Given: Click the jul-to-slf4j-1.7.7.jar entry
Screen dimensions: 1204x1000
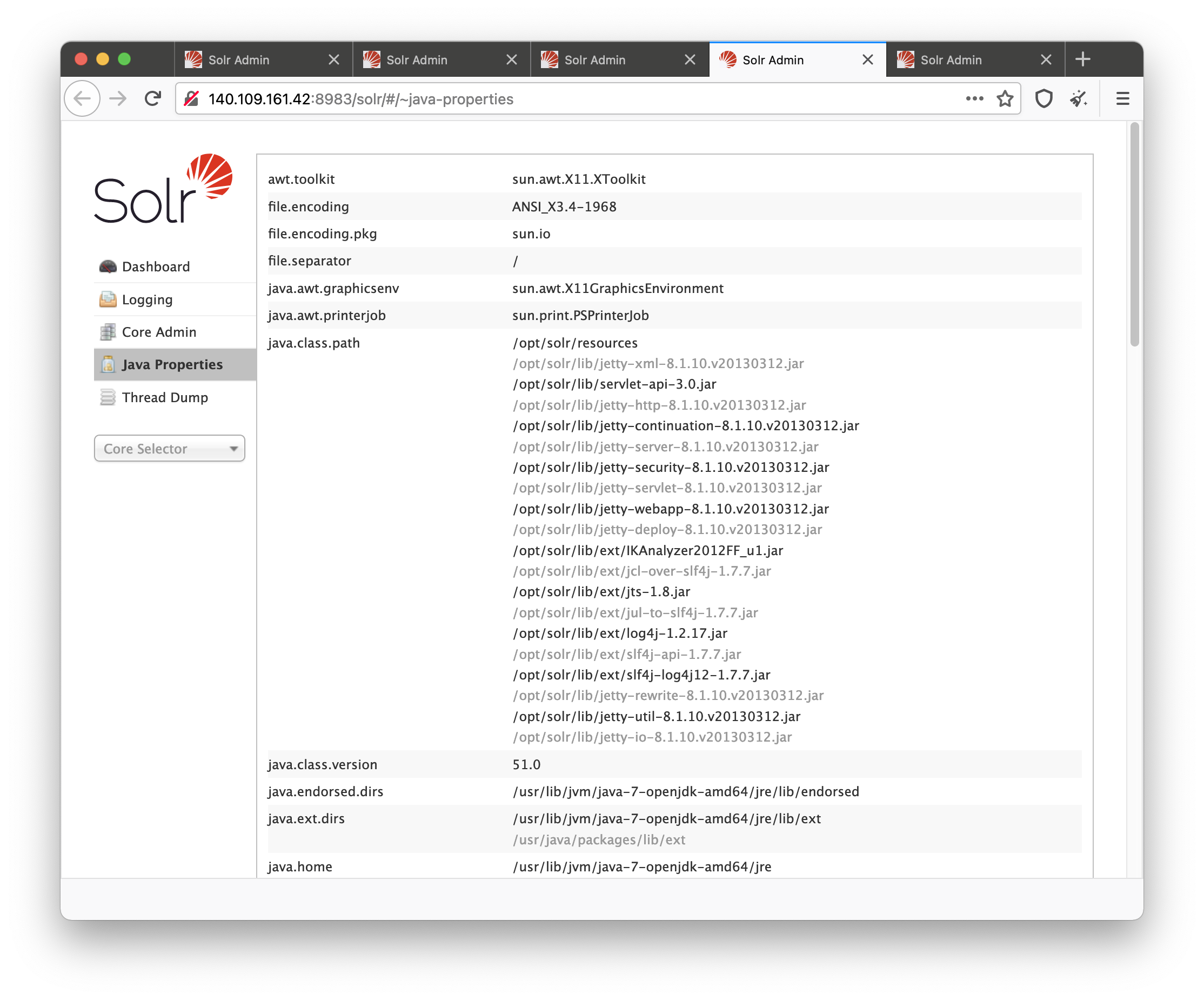Looking at the screenshot, I should point(636,612).
